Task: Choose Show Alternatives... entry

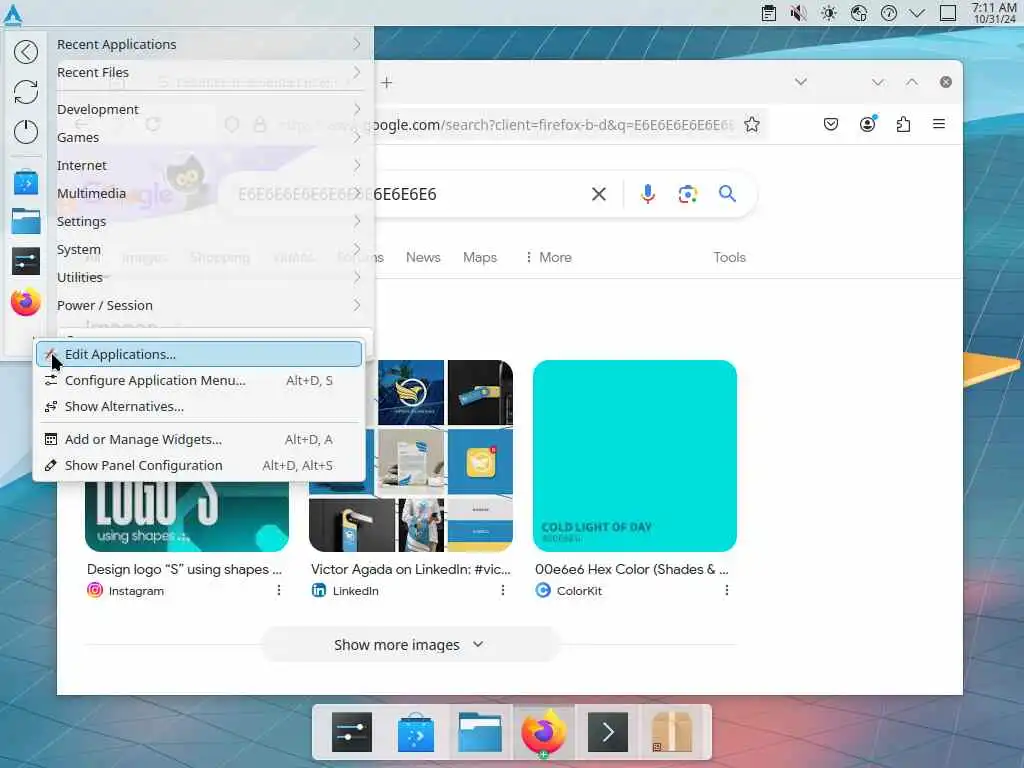Action: click(x=199, y=406)
